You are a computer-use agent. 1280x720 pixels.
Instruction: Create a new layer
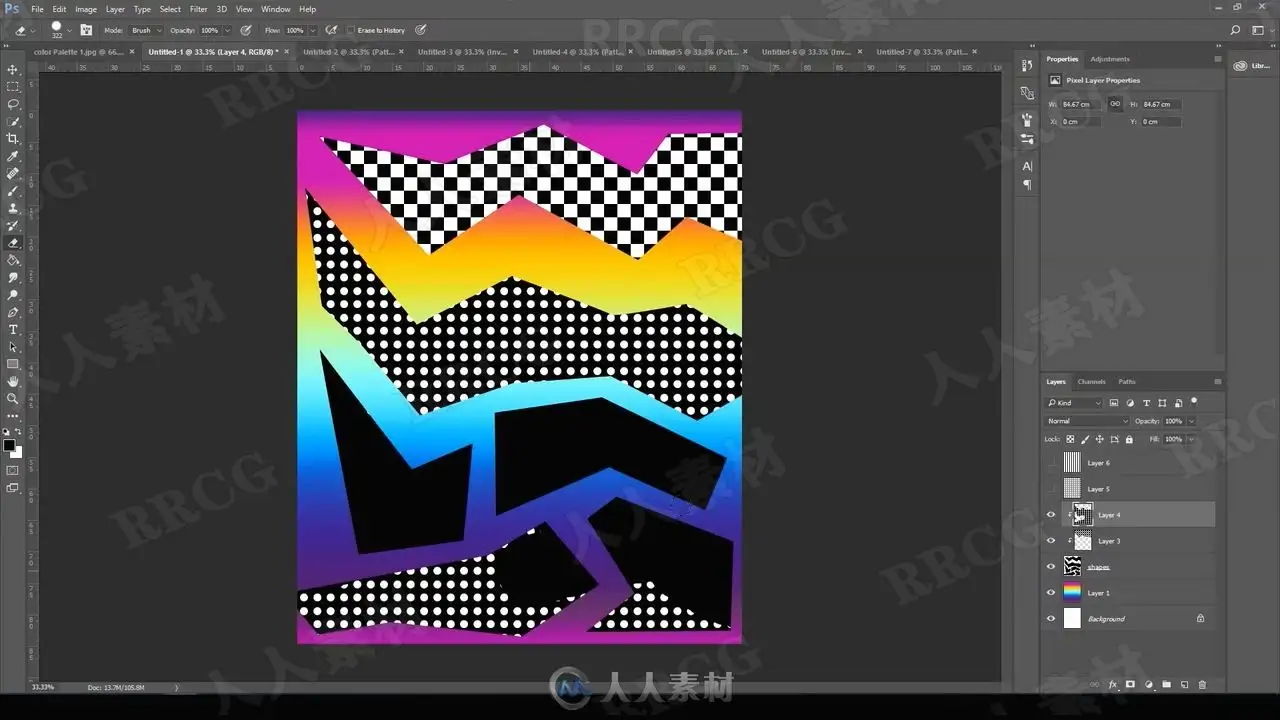click(x=1184, y=685)
